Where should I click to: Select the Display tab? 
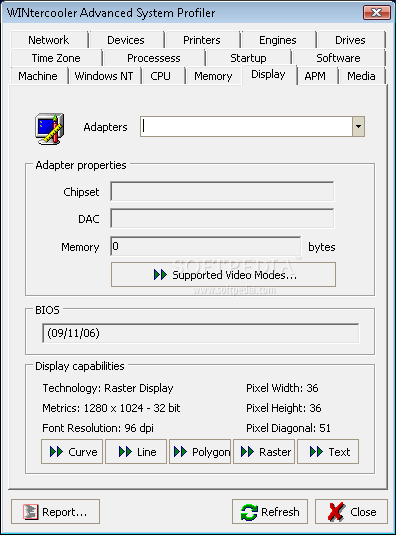point(268,74)
